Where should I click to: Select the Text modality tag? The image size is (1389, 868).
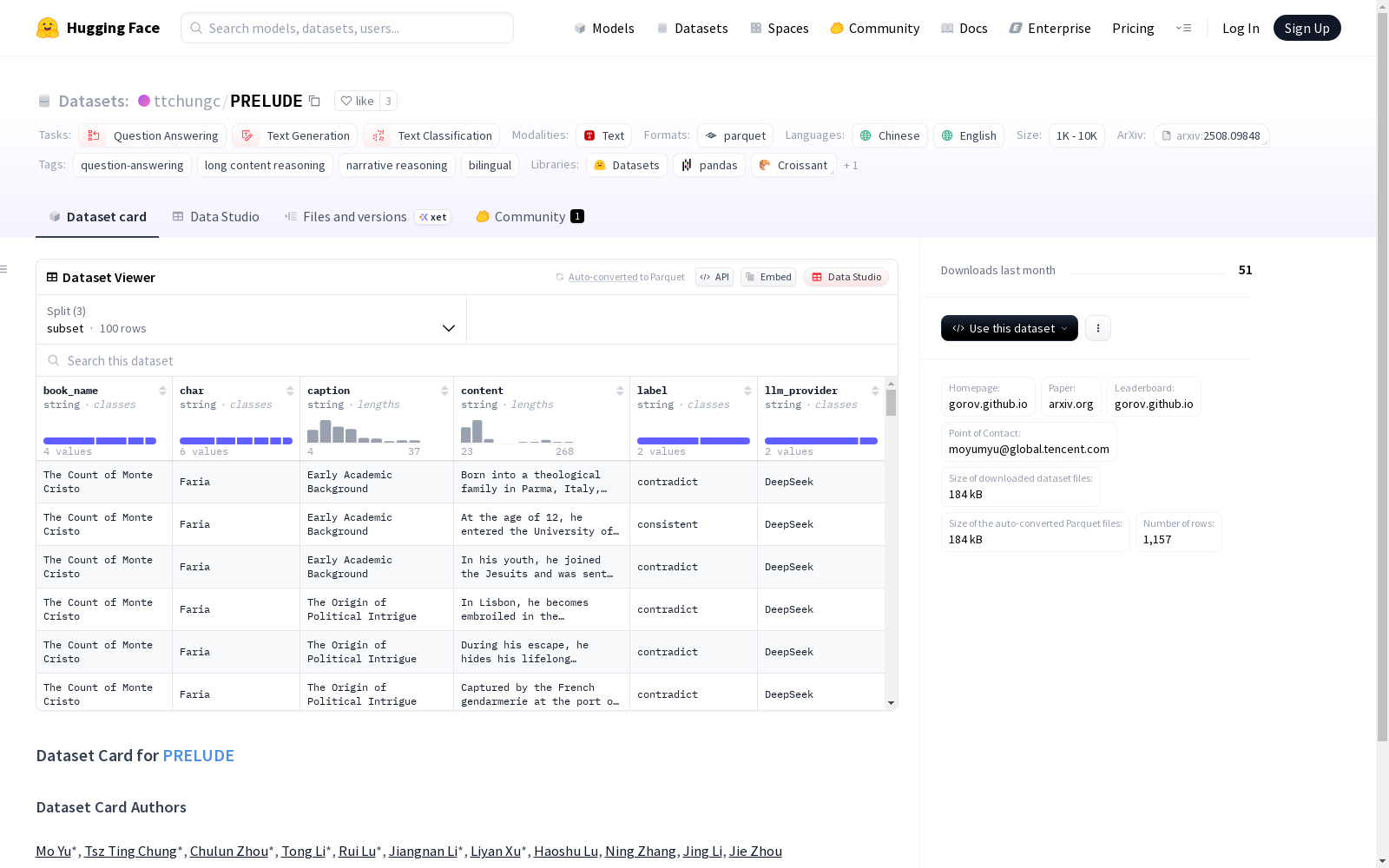point(603,135)
